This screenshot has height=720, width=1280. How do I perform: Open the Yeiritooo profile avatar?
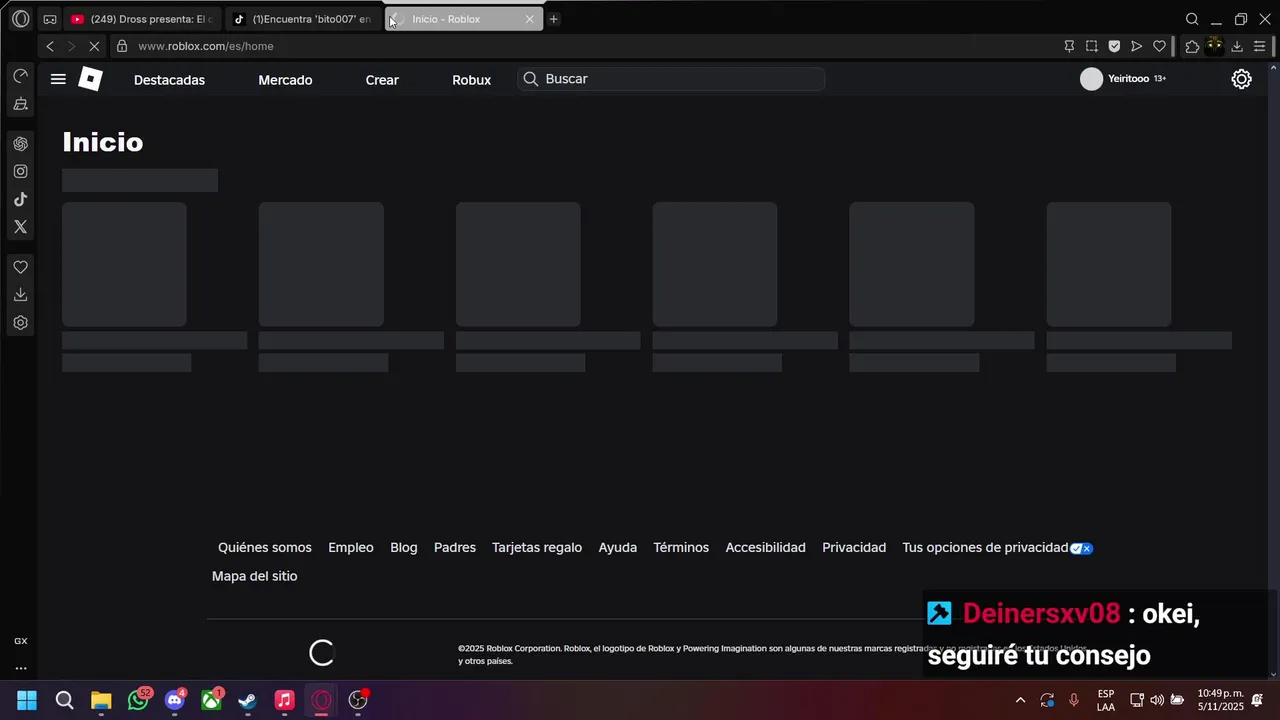point(1091,79)
